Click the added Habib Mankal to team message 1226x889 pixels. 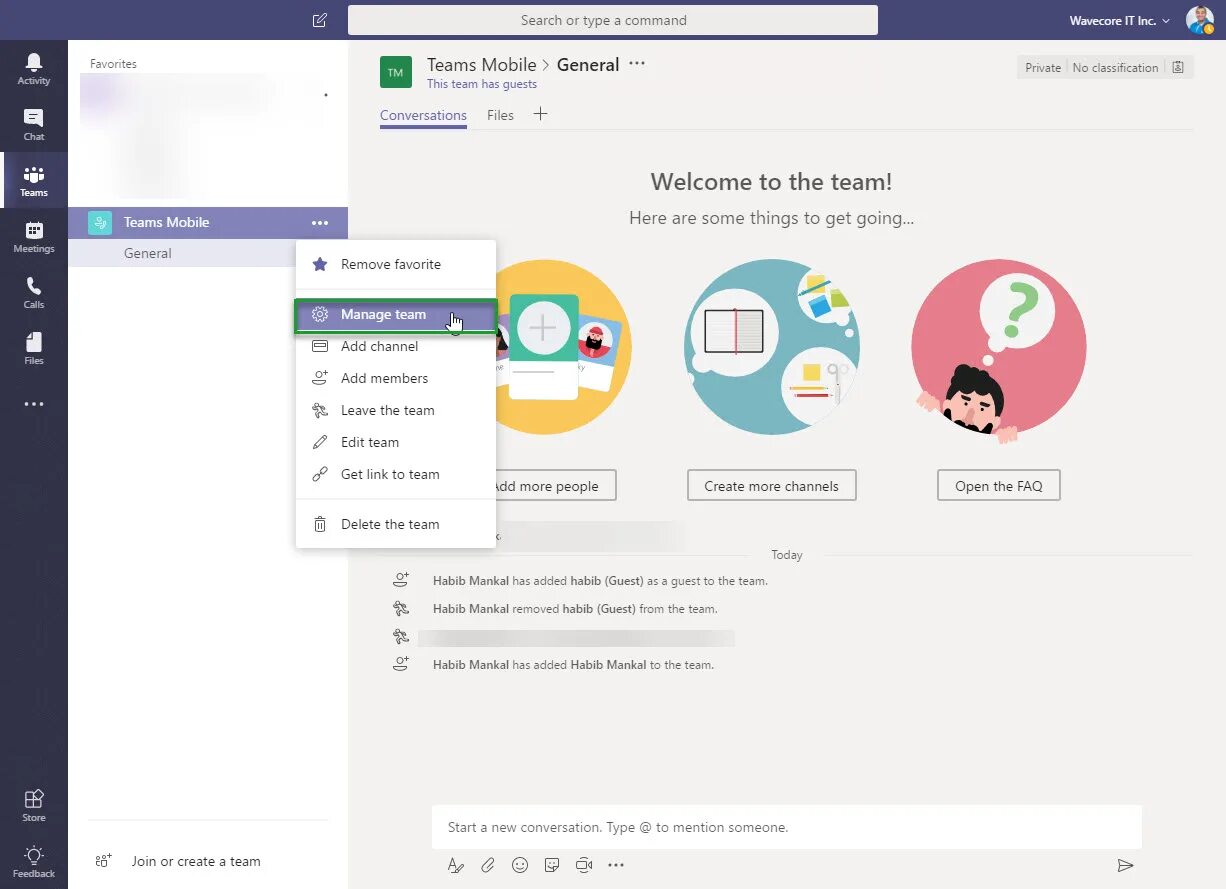[573, 664]
